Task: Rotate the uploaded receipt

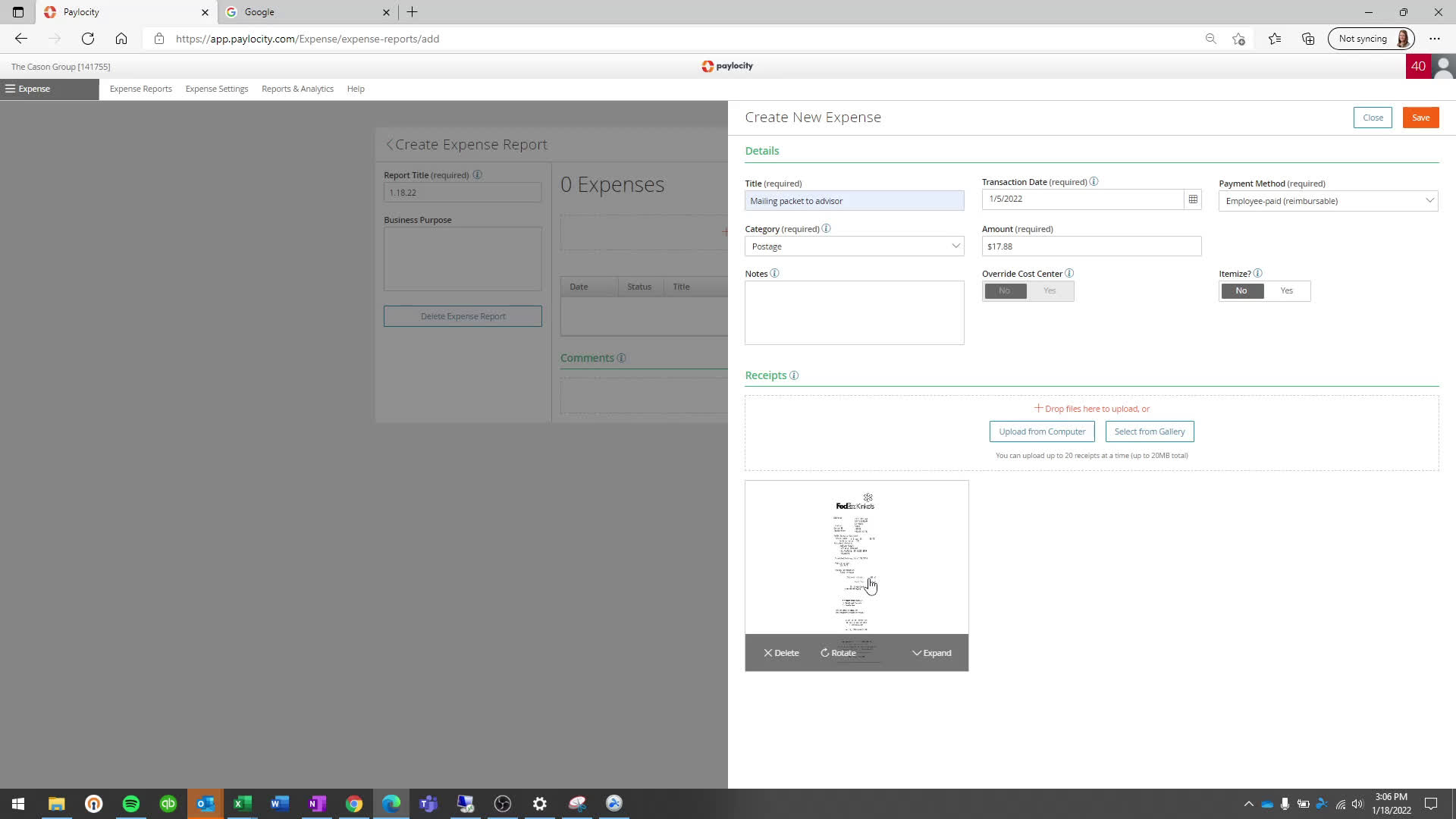Action: [839, 652]
